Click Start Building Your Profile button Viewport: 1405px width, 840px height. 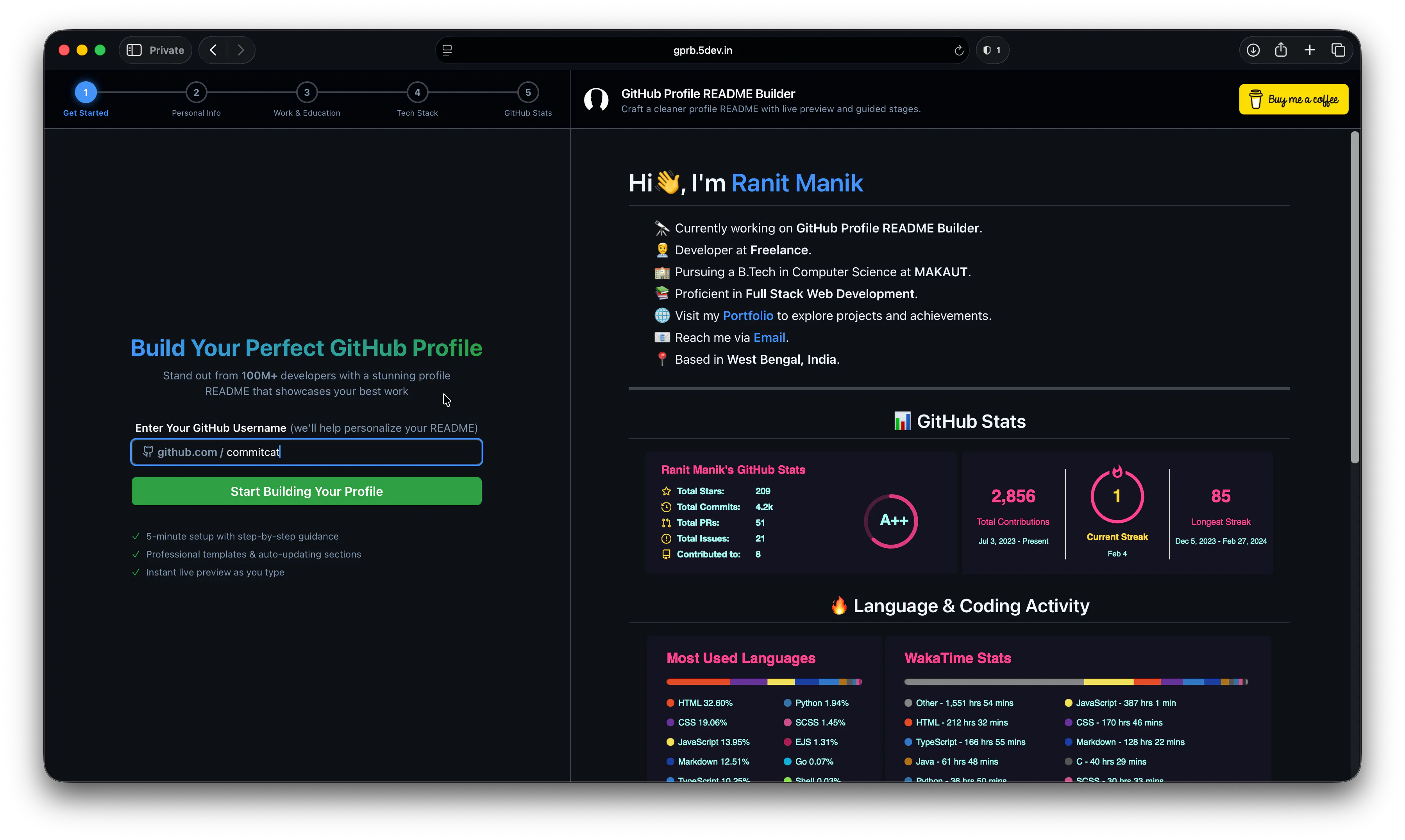click(306, 491)
